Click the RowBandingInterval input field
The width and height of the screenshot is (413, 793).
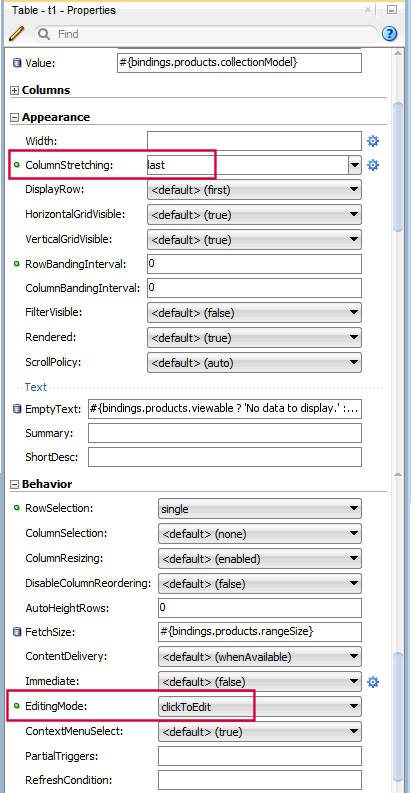click(254, 263)
